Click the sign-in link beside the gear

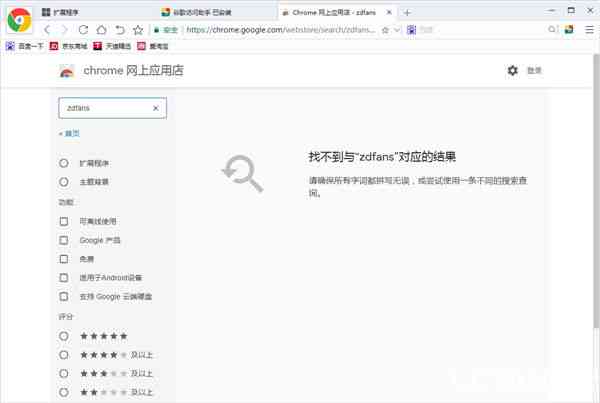click(x=534, y=70)
